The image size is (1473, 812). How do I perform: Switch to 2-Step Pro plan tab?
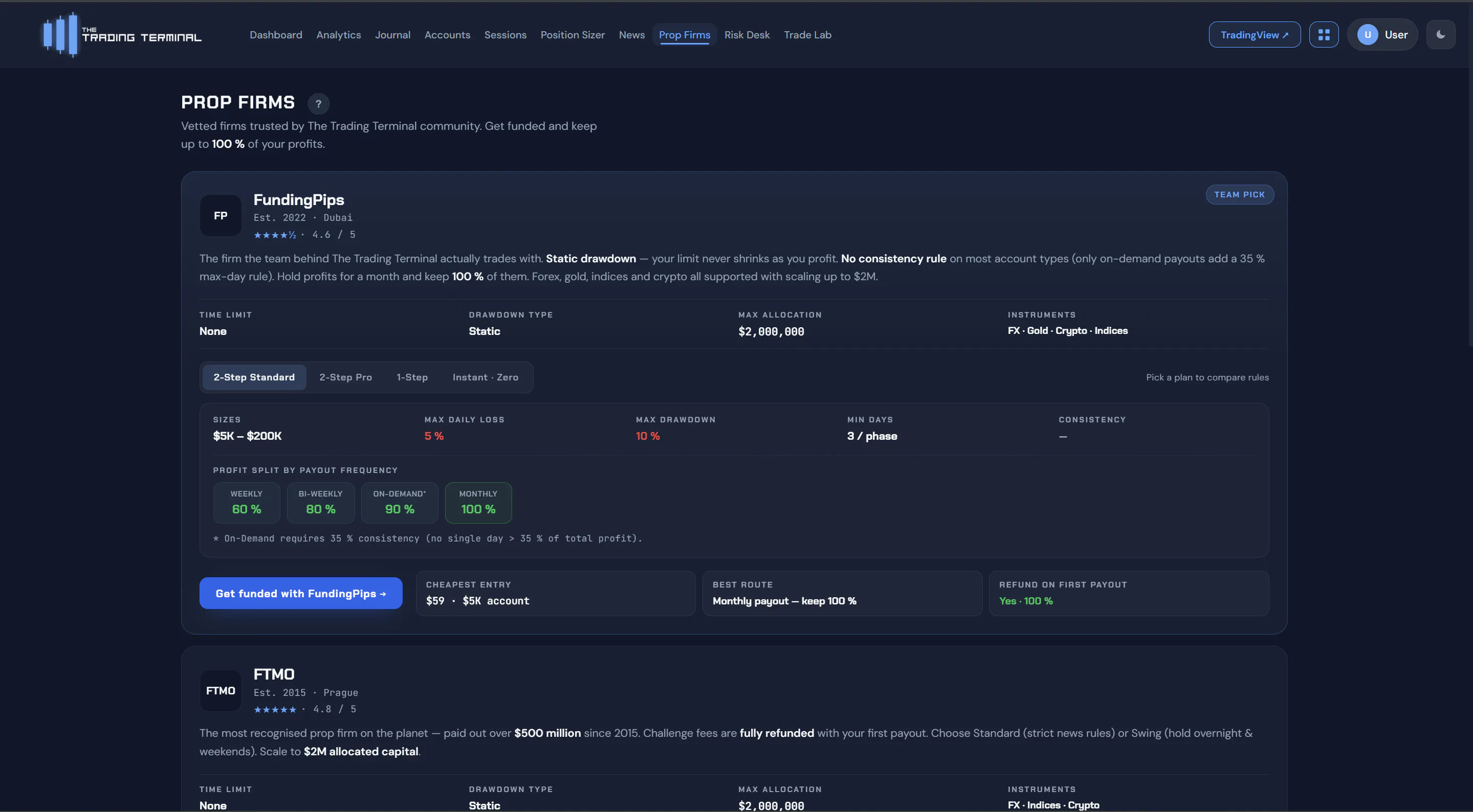[x=346, y=377]
